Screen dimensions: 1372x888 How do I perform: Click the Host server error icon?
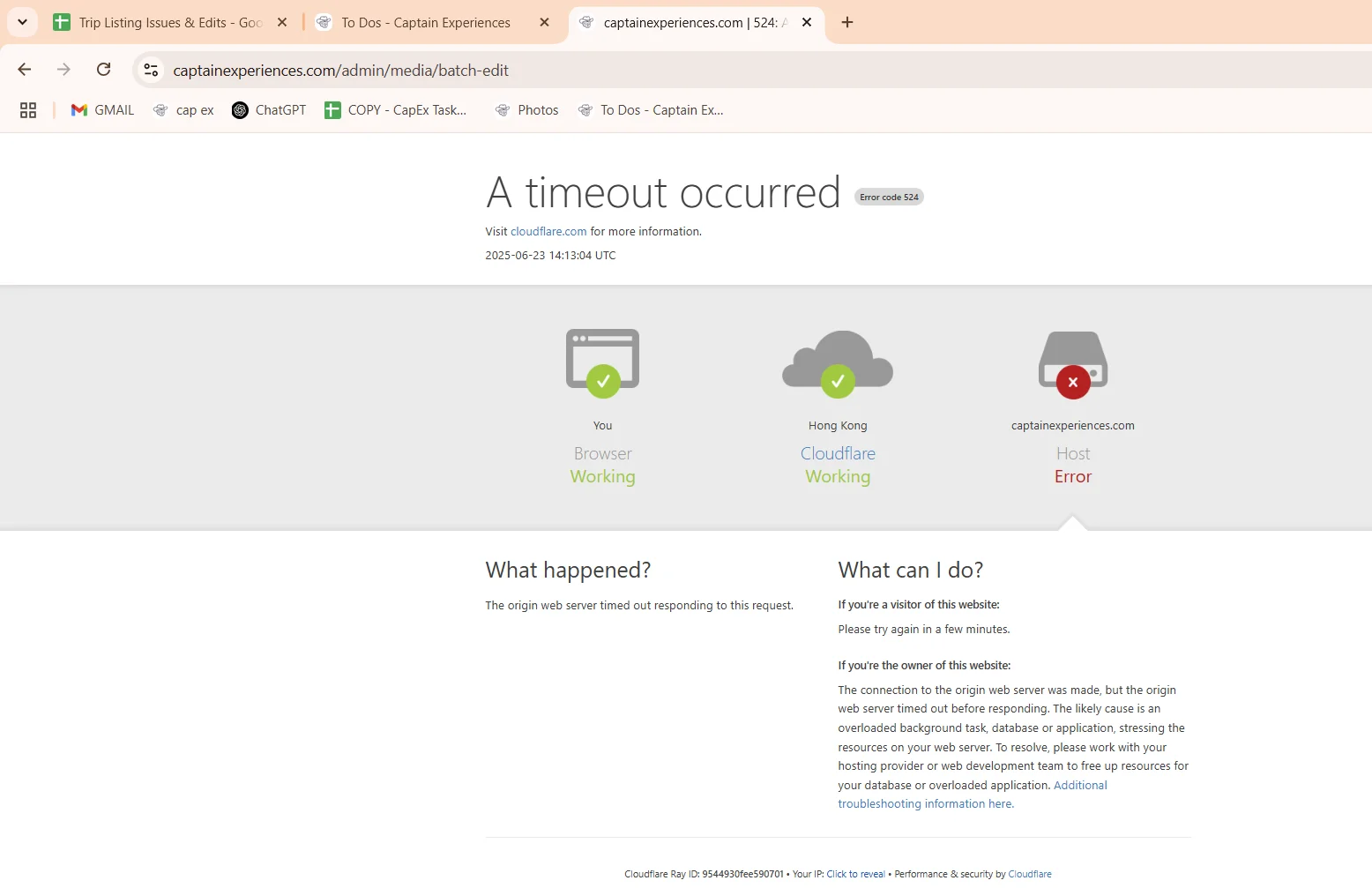(x=1073, y=364)
